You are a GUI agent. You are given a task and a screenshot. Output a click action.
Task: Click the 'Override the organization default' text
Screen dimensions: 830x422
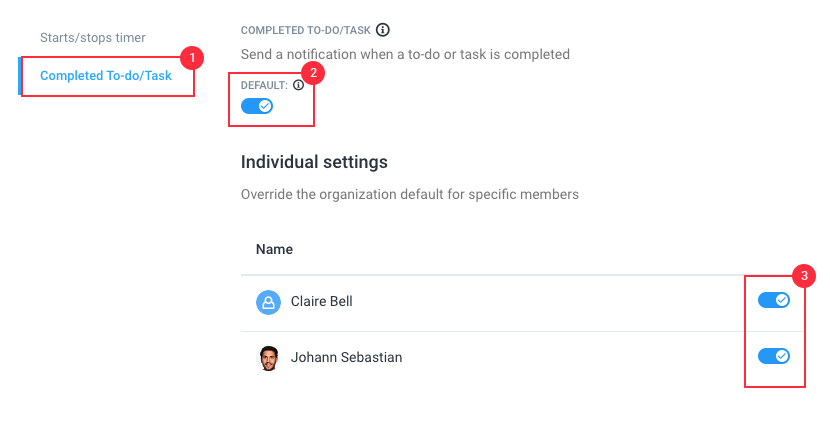coord(410,194)
